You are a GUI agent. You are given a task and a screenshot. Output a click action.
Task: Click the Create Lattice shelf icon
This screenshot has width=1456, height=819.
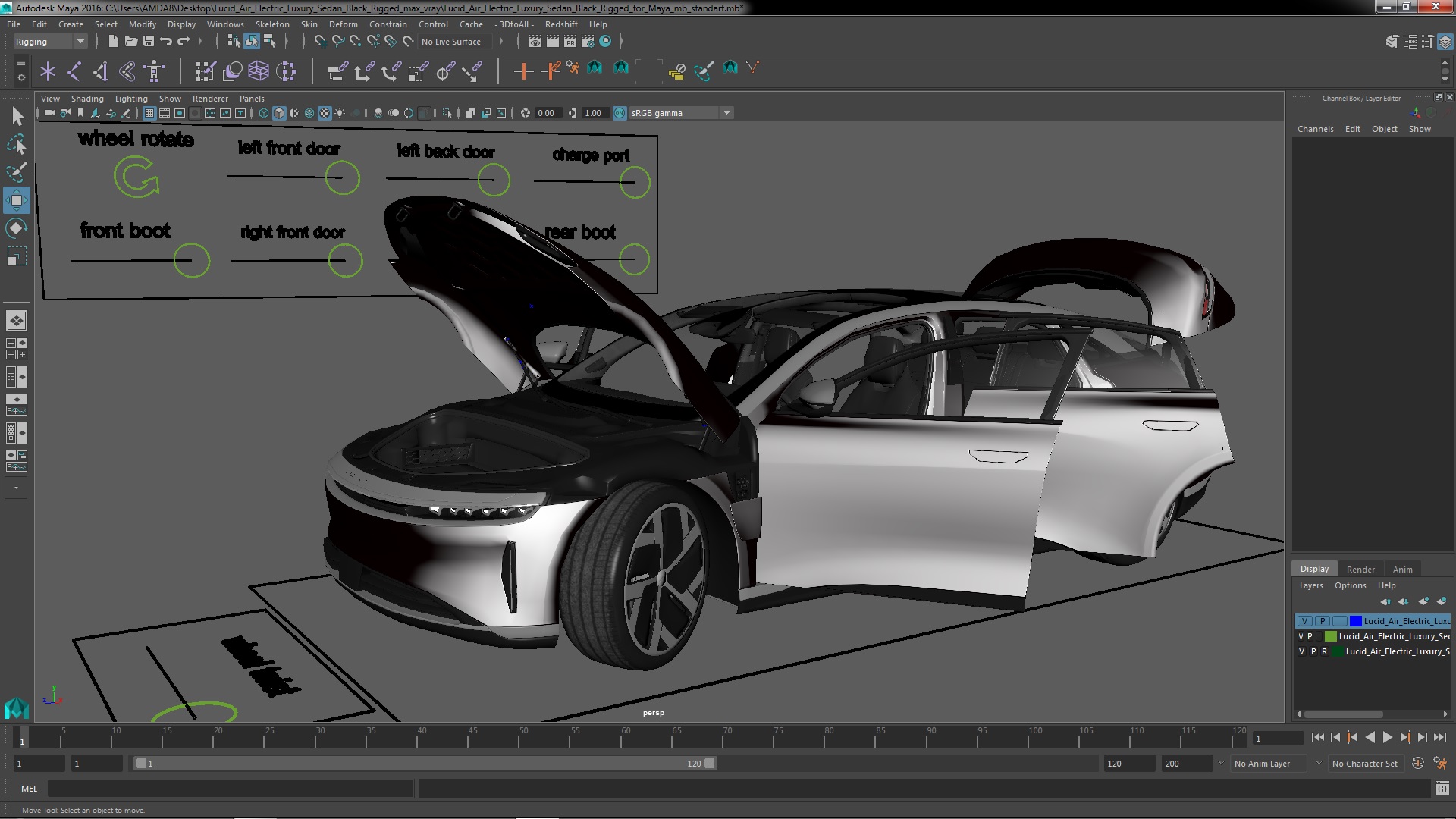[259, 71]
